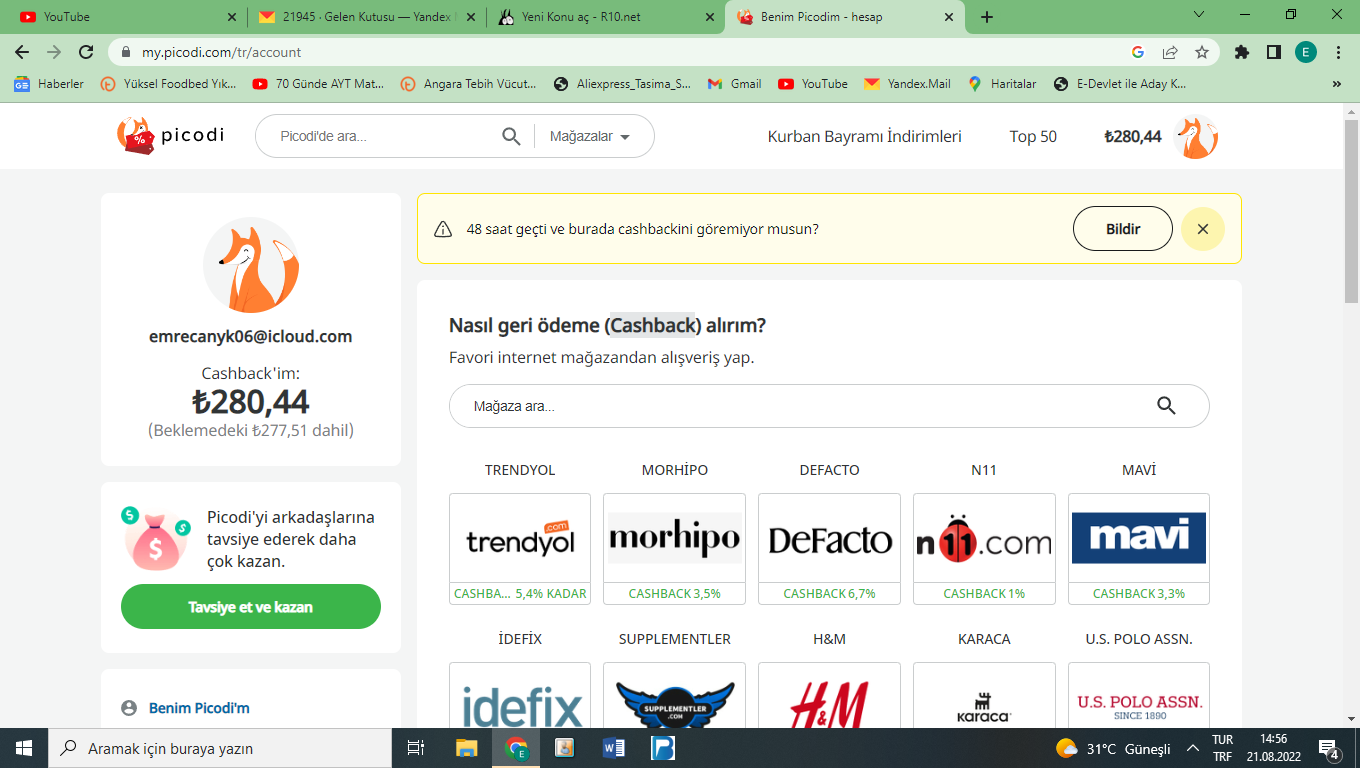Viewport: 1360px width, 768px height.
Task: Click the share page icon in address bar
Action: (x=1170, y=52)
